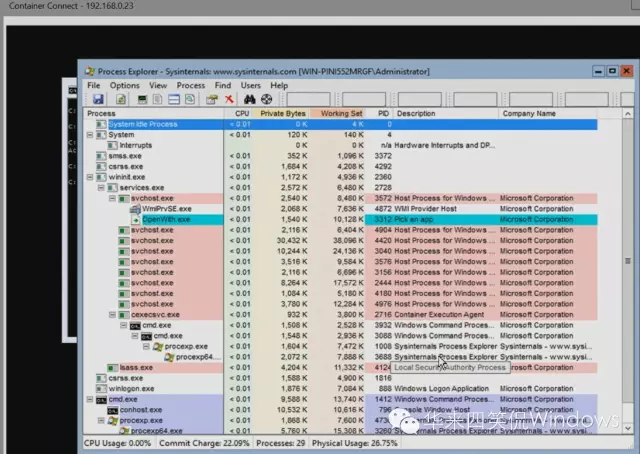Sort by the CPU column header
The width and height of the screenshot is (640, 454).
click(x=238, y=114)
